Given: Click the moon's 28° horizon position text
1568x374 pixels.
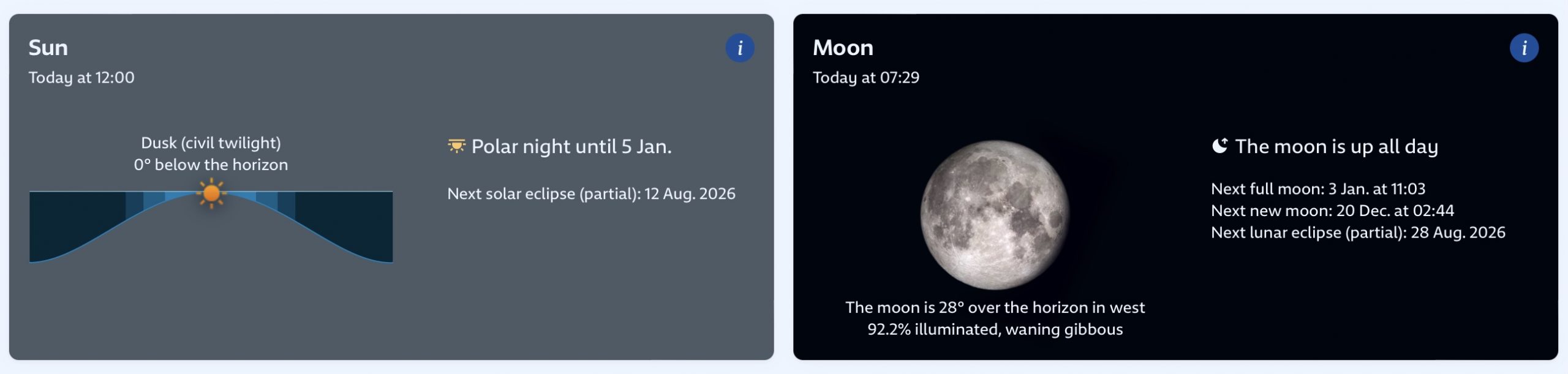Looking at the screenshot, I should [x=995, y=307].
